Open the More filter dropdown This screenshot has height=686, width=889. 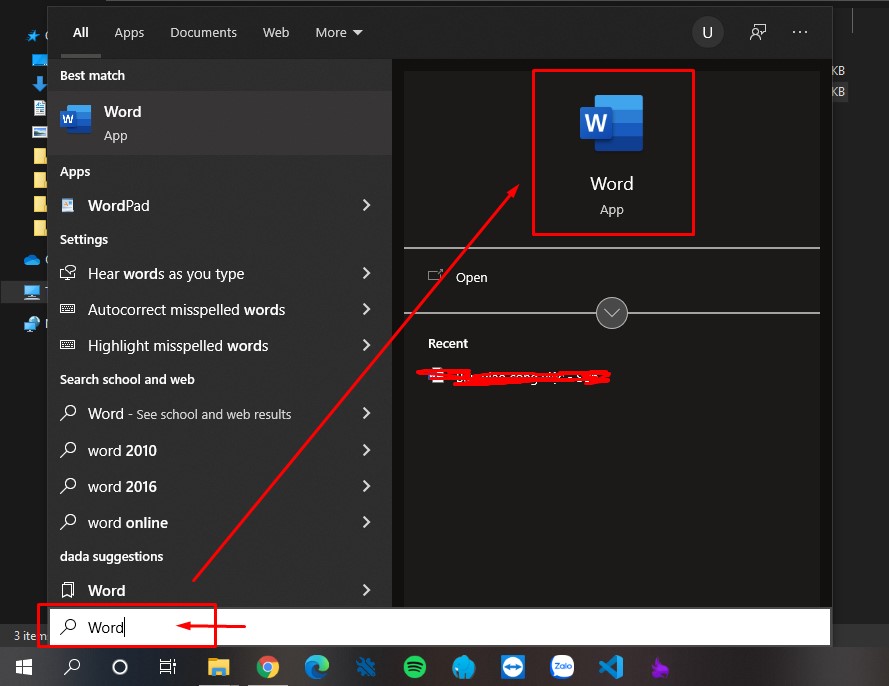tap(338, 33)
